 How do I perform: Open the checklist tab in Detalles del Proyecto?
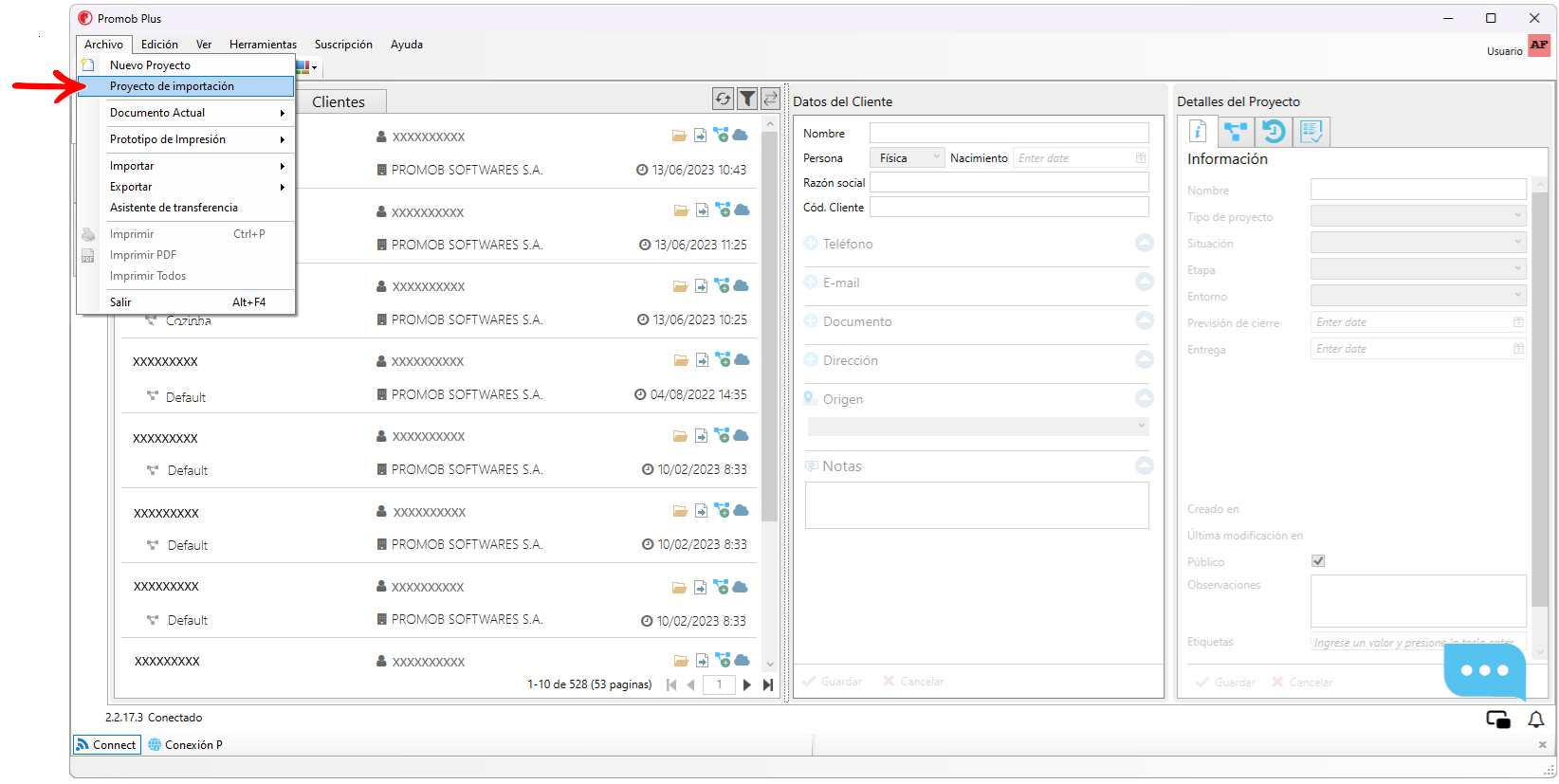point(1311,132)
